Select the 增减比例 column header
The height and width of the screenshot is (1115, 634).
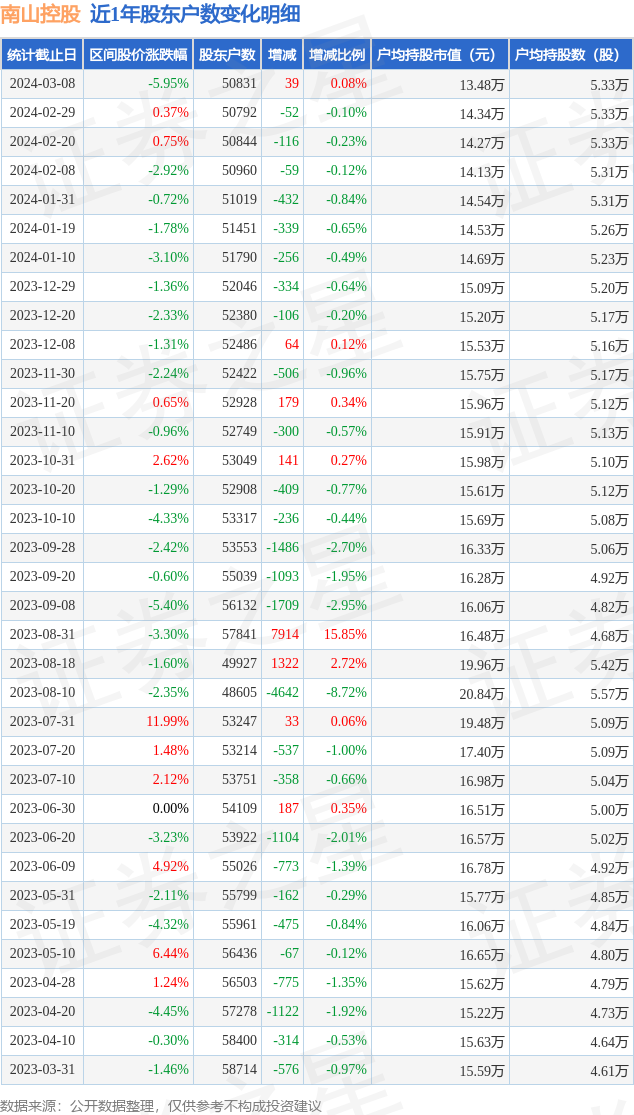coord(337,55)
